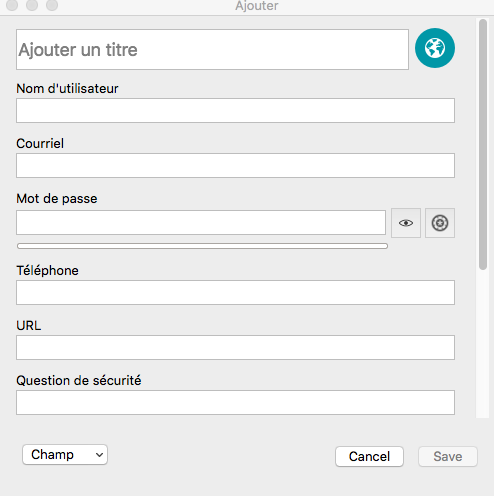This screenshot has width=494, height=496.
Task: Click the Ajouter window title
Action: pos(257,6)
